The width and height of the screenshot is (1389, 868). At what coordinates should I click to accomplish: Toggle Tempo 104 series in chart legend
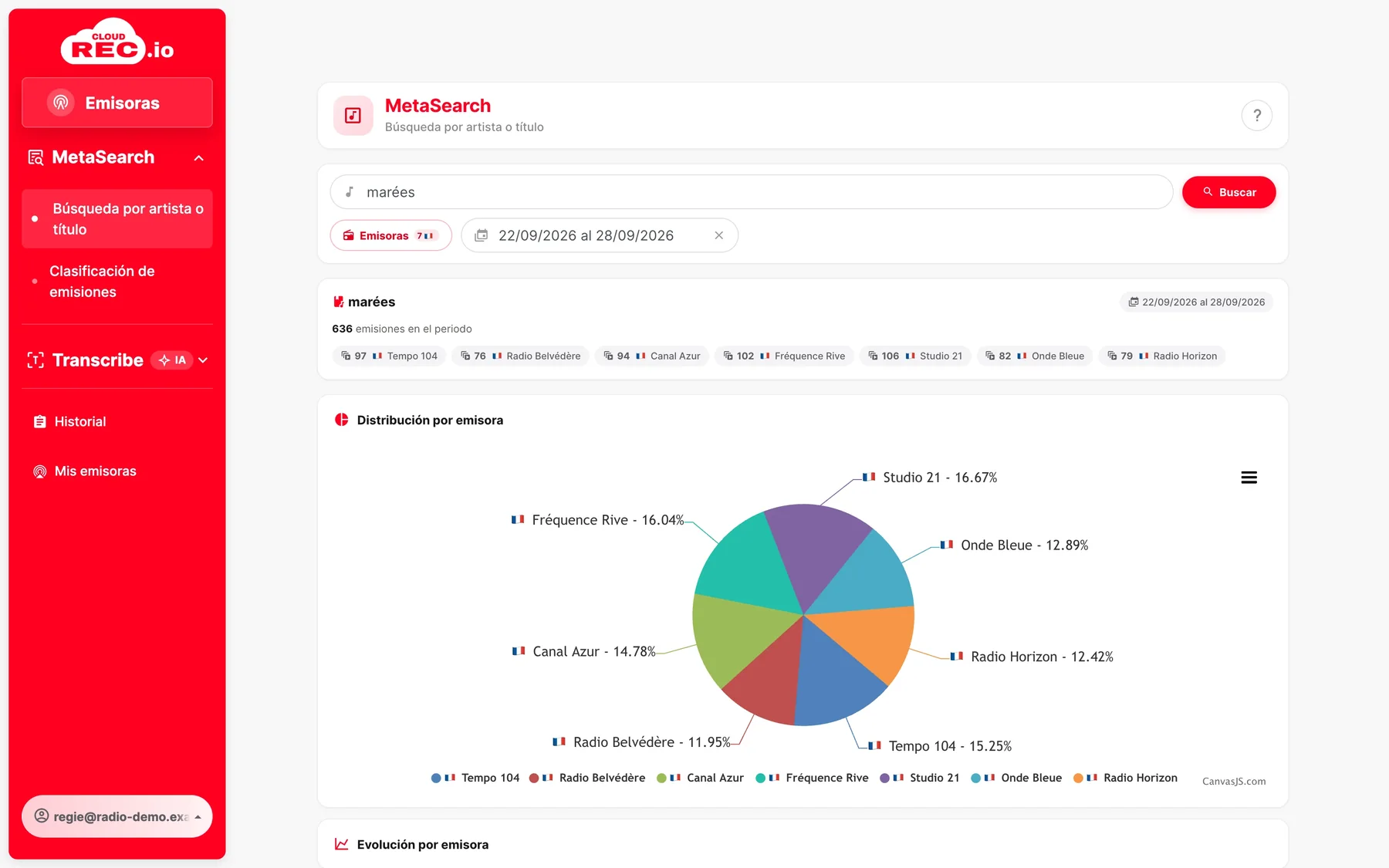click(475, 778)
